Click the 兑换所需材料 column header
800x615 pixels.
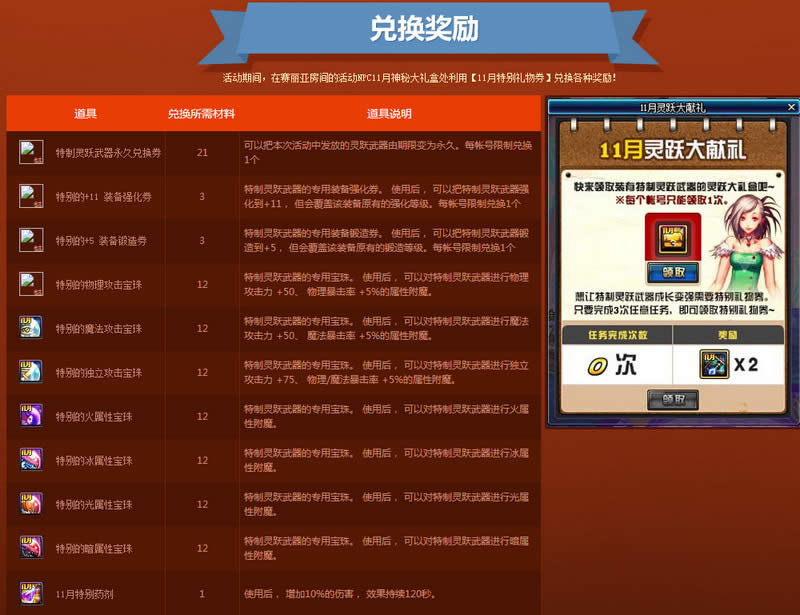coord(201,113)
